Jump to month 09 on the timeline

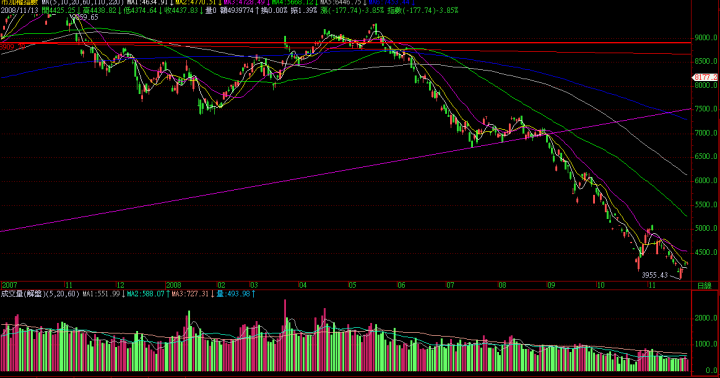[x=551, y=286]
